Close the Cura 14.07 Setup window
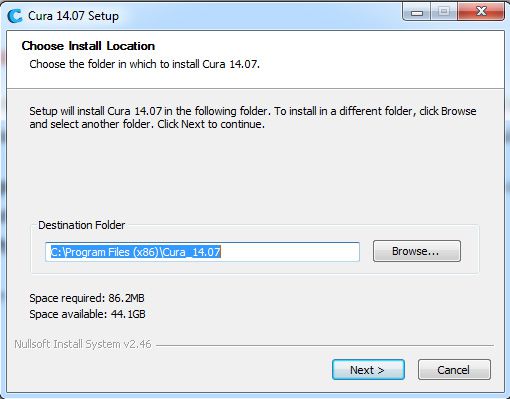 point(481,12)
